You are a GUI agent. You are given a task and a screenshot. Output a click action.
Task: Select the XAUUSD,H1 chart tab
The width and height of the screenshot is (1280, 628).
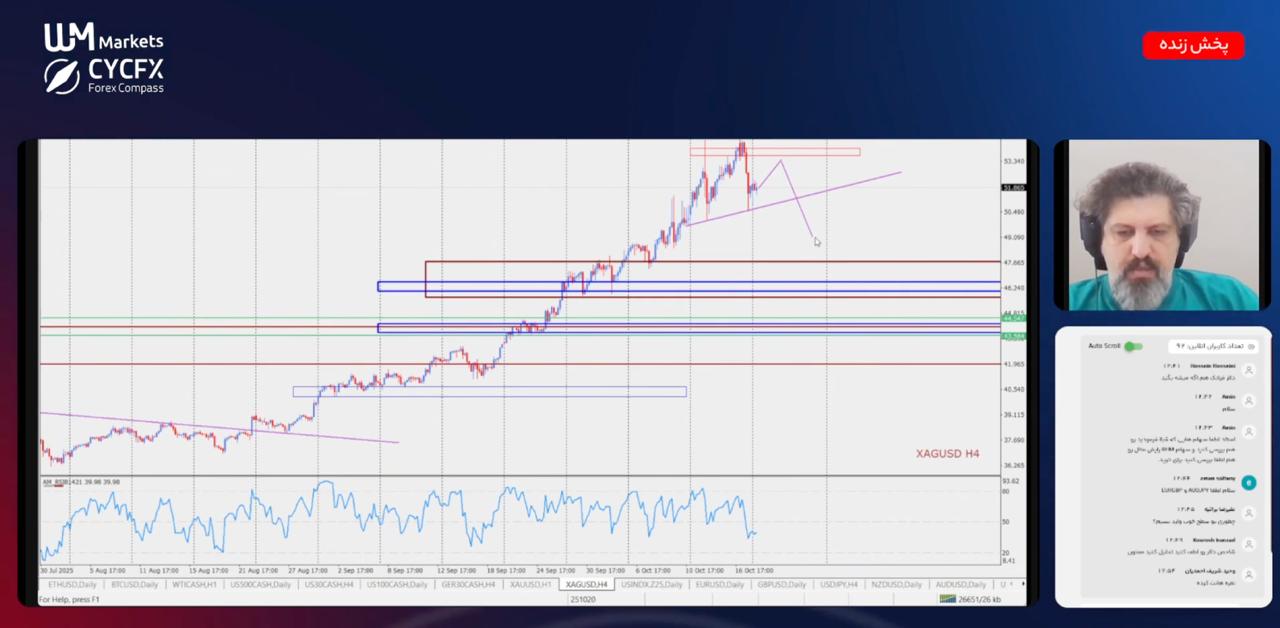click(530, 584)
